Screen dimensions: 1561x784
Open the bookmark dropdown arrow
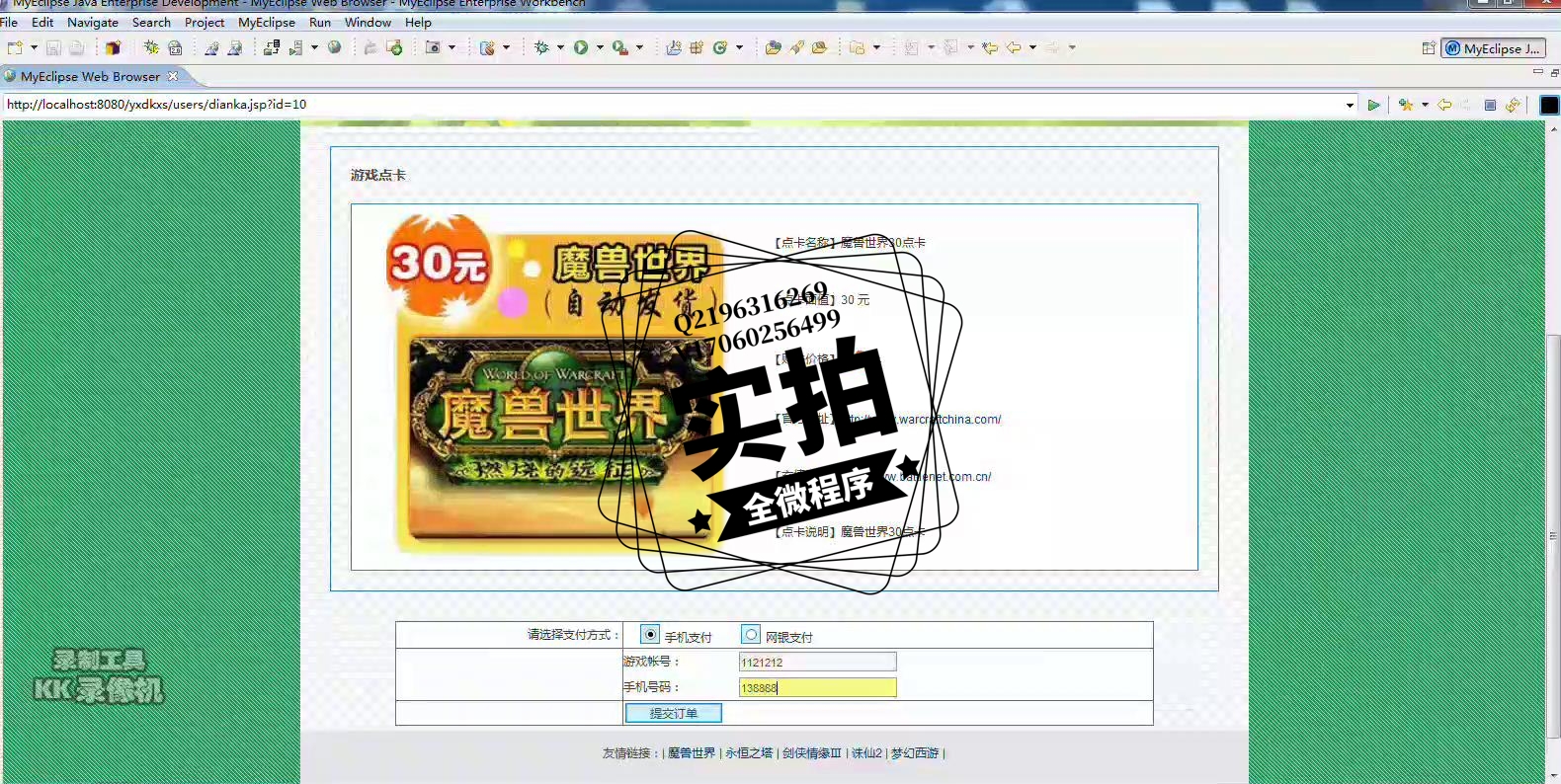[x=1425, y=105]
